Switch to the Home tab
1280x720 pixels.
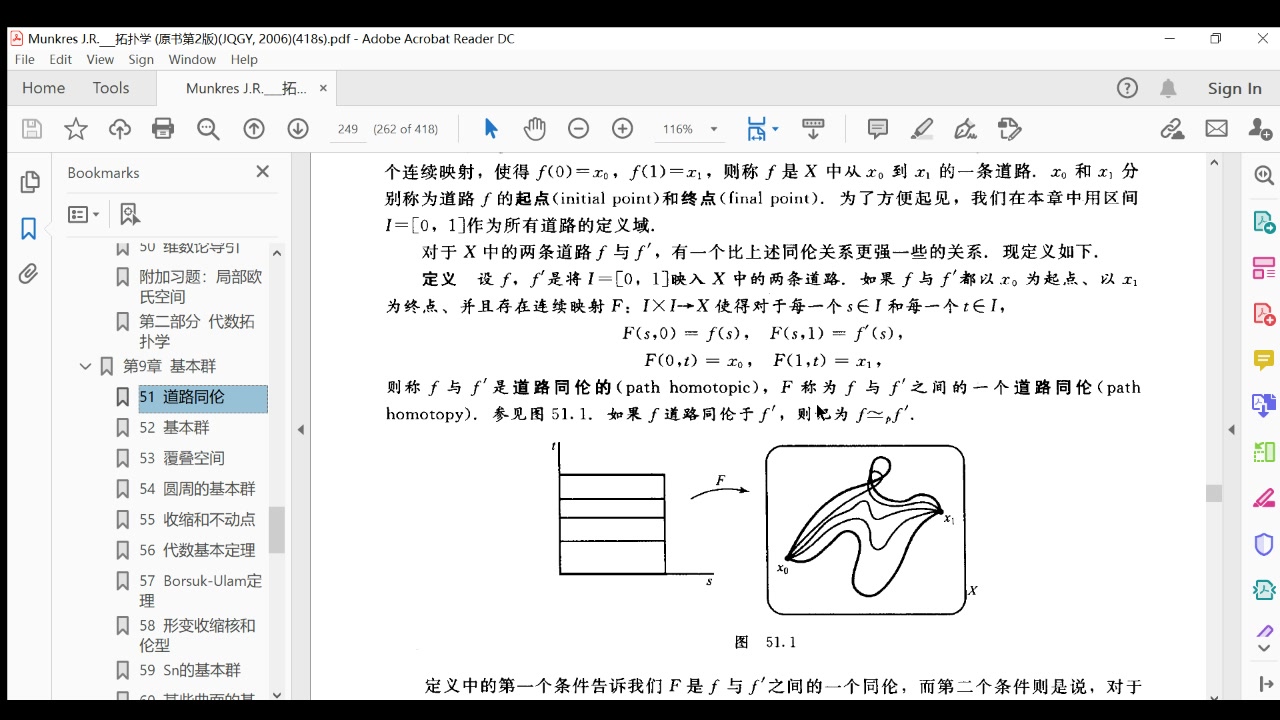point(44,88)
